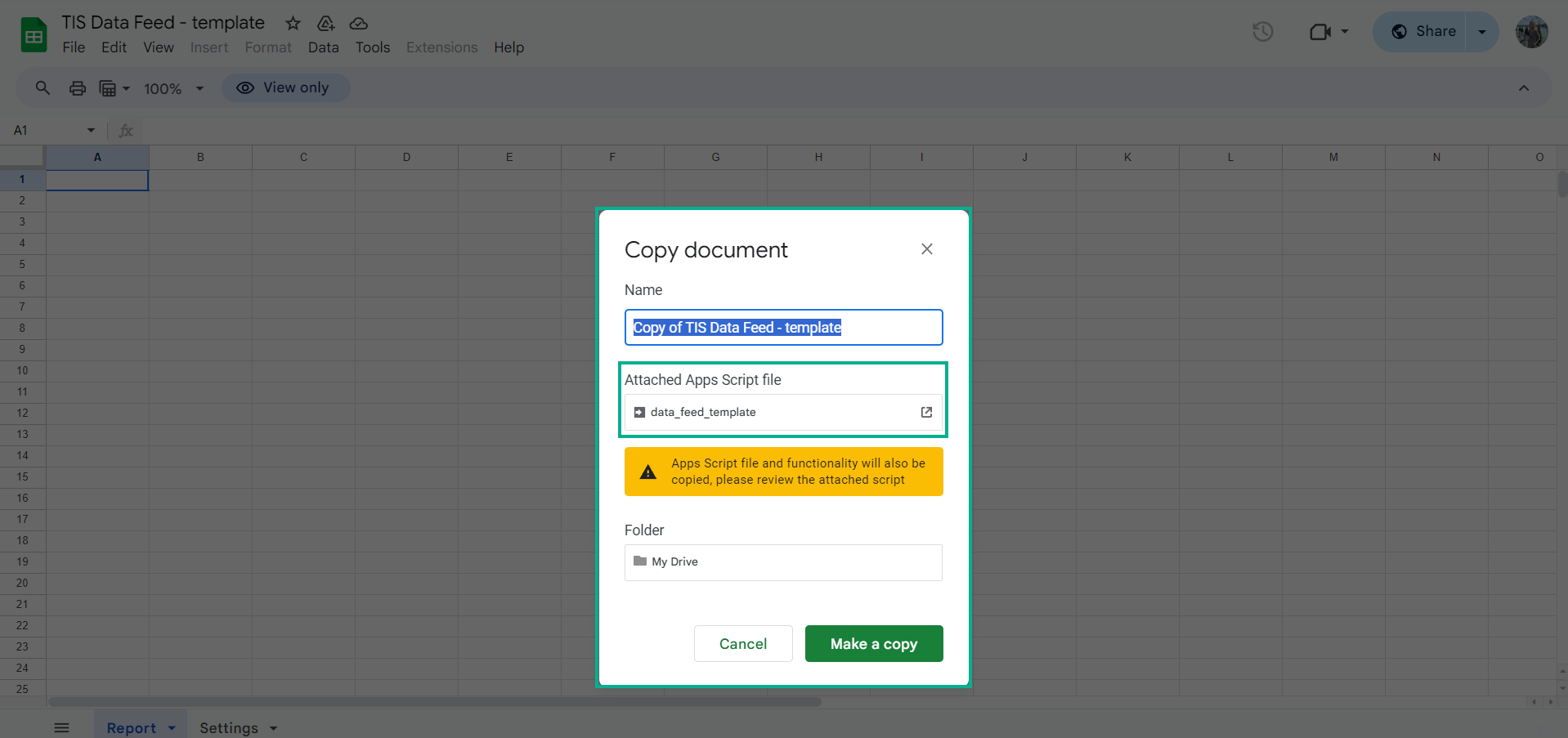The height and width of the screenshot is (738, 1568).
Task: Close the Copy document dialog
Action: [926, 249]
